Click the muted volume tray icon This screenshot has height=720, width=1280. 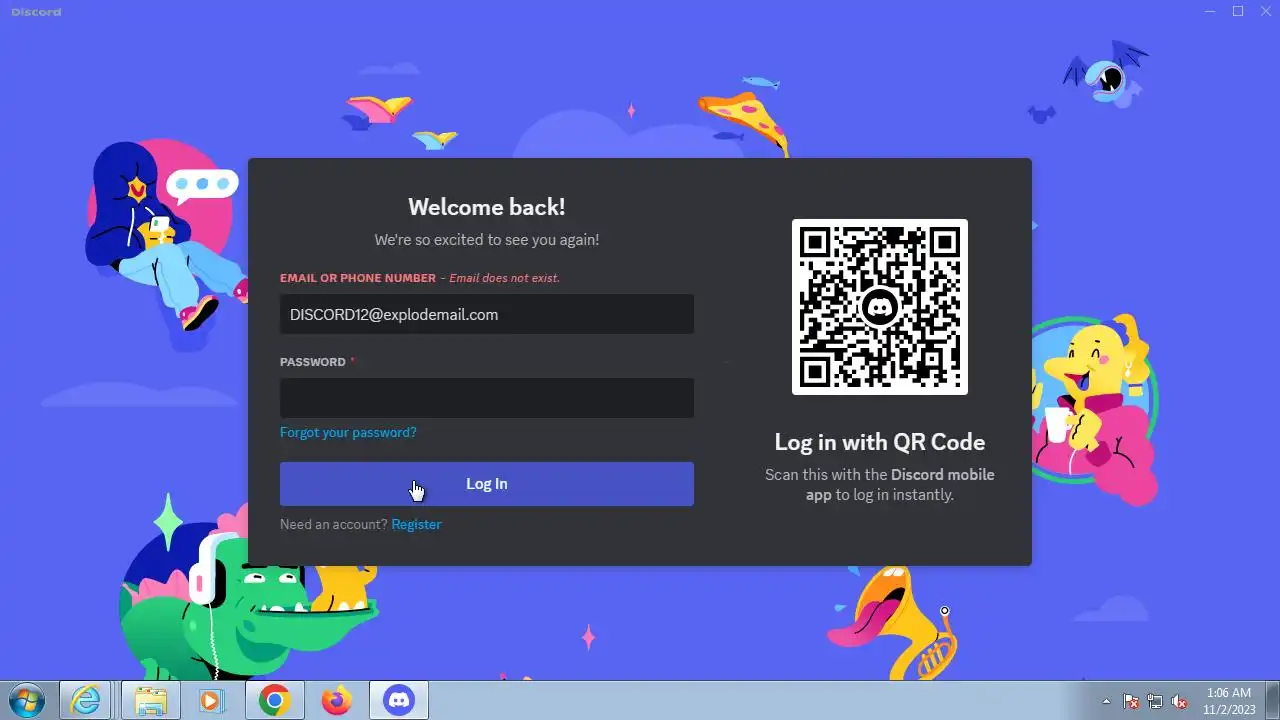(1180, 701)
